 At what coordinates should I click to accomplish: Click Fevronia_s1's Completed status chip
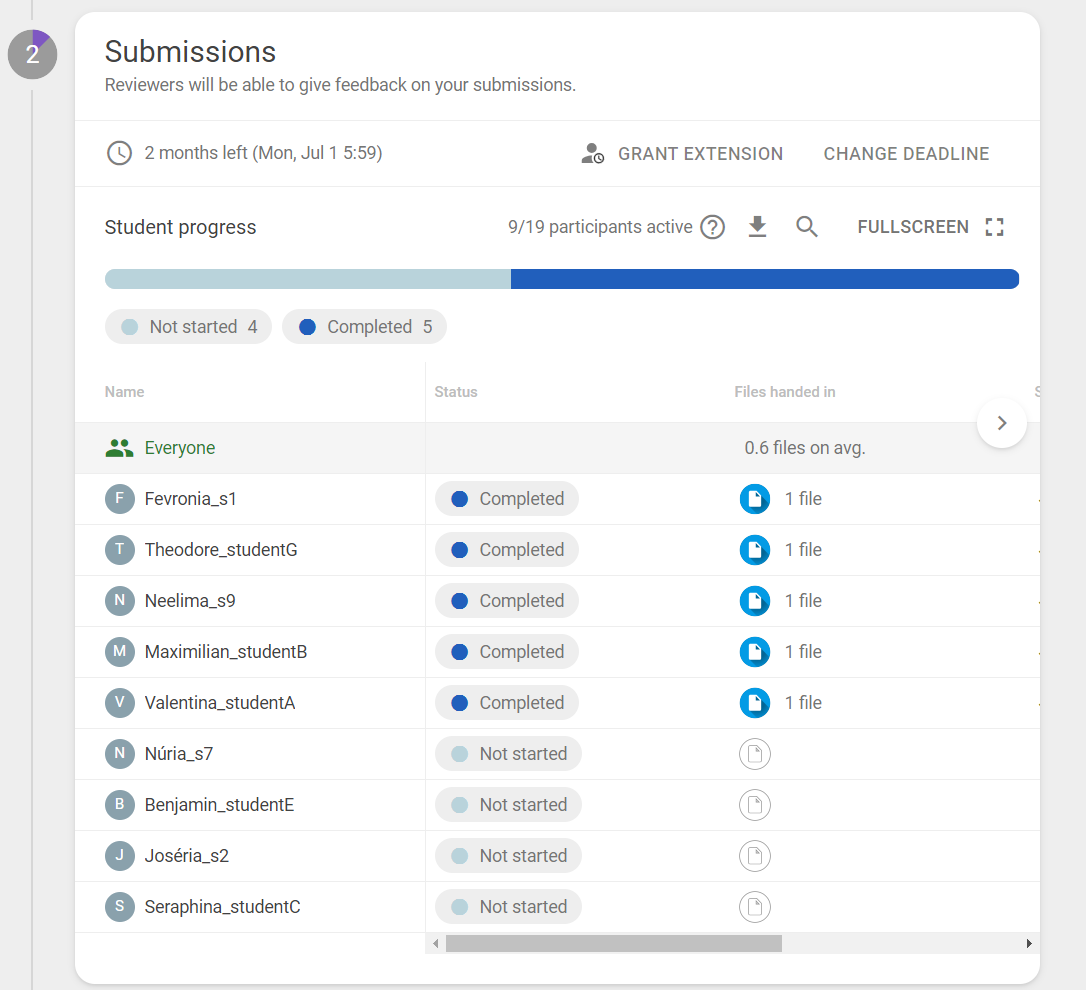point(507,499)
